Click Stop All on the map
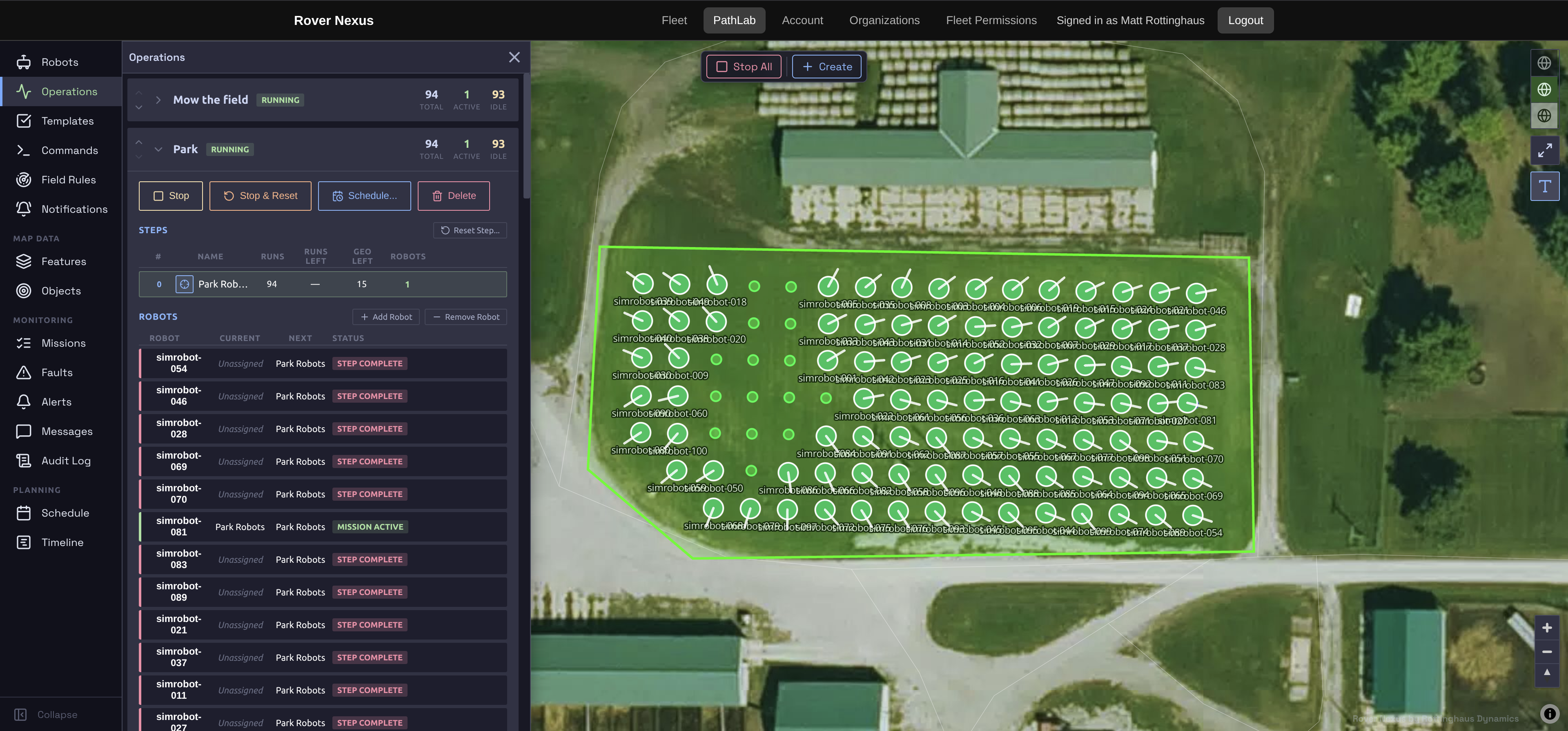 744,66
